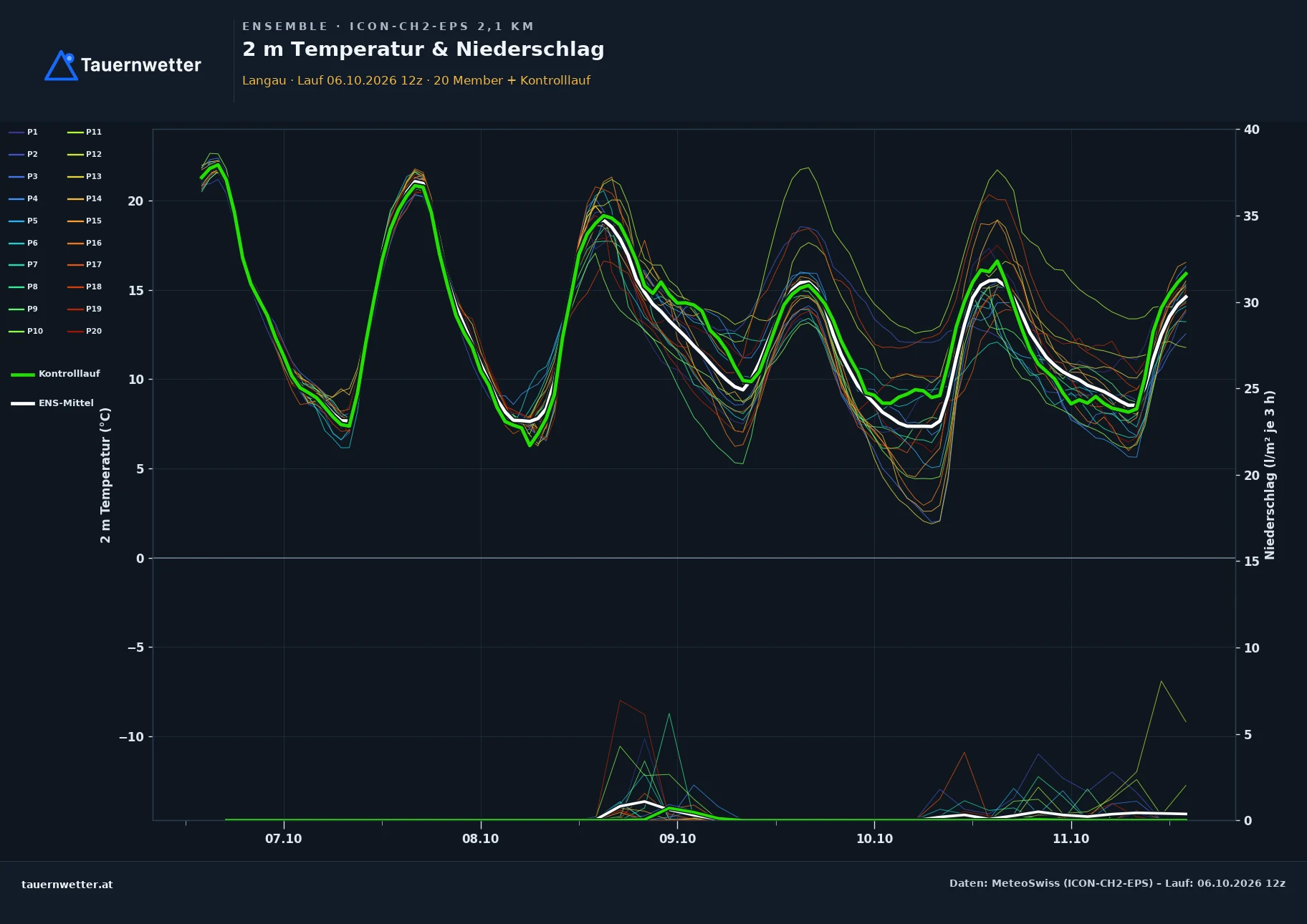Select legend entry P16
Screen dimensions: 1307x924
click(85, 243)
